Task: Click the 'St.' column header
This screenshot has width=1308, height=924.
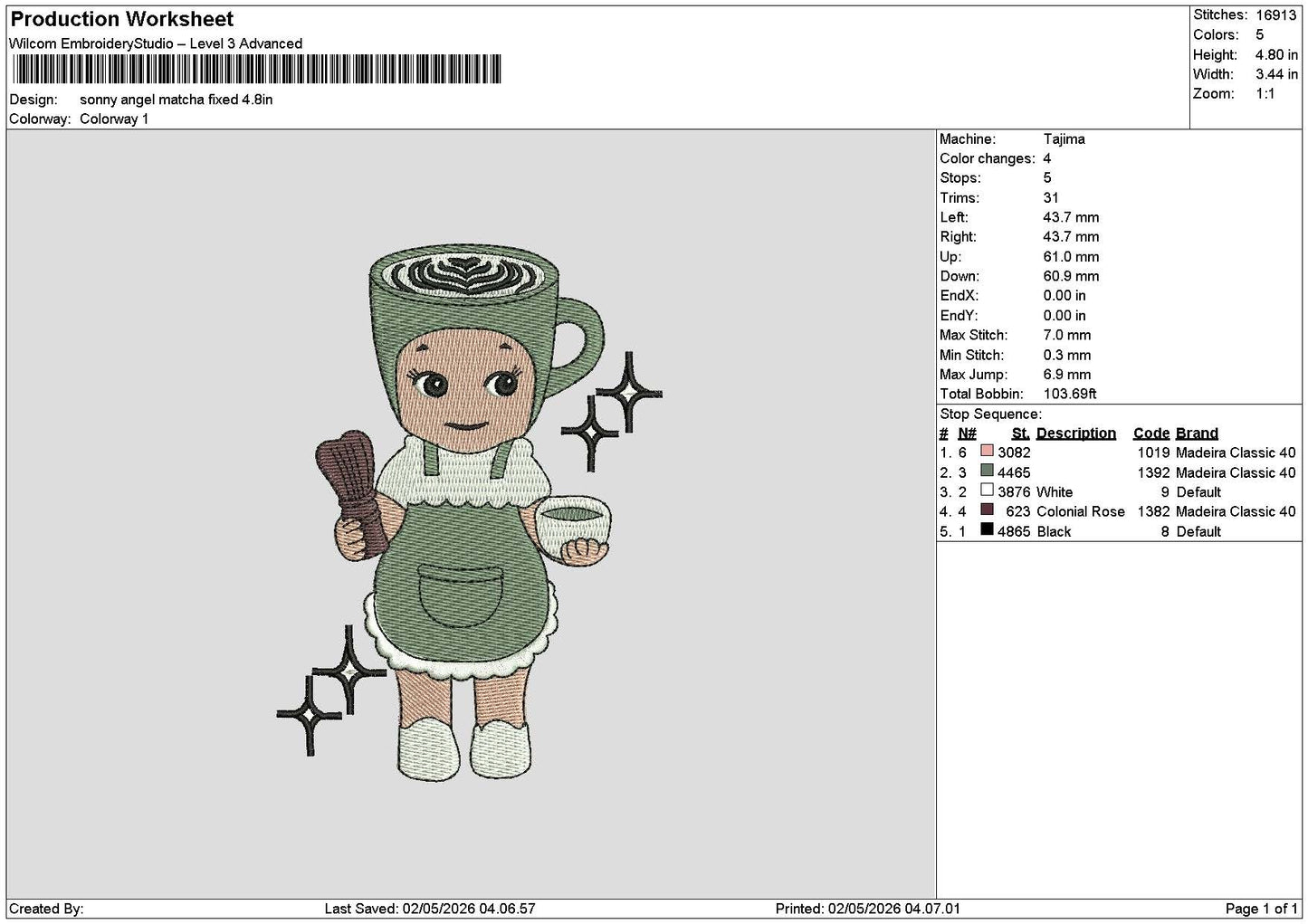Action: coord(1021,433)
